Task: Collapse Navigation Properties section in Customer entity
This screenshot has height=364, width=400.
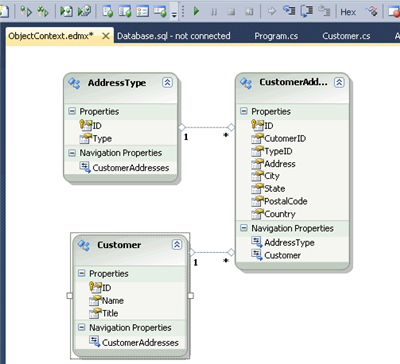Action: tap(81, 327)
